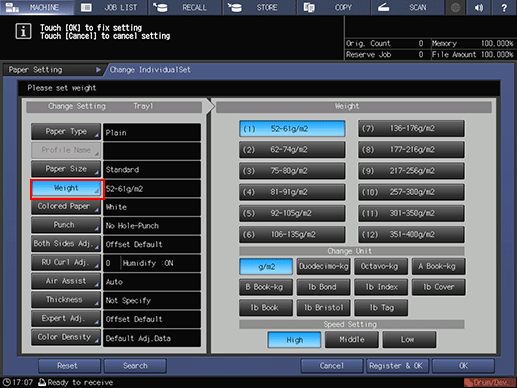Viewport: 517px width, 388px height.
Task: Click the Search button
Action: pyautogui.click(x=135, y=366)
